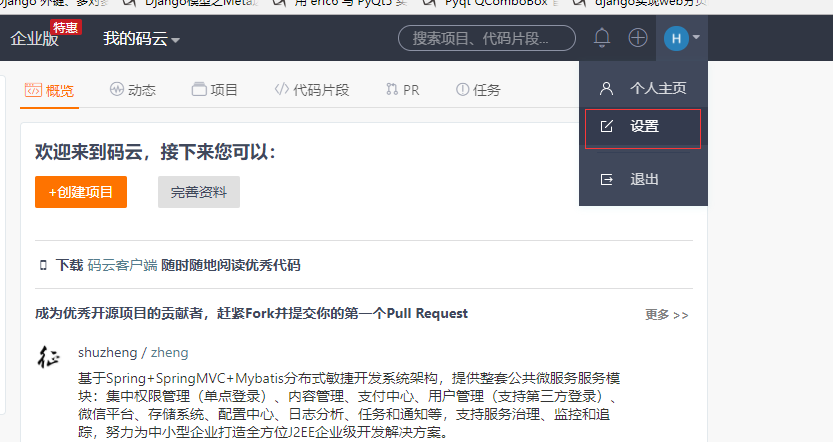Open the 项目 tab
This screenshot has height=442, width=833.
[x=215, y=90]
